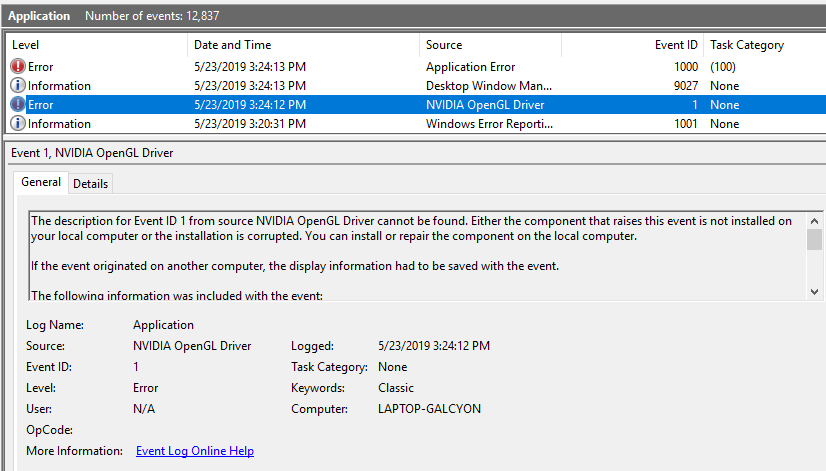Screen dimensions: 826x471
Task: Select the Application Error event row
Action: (x=416, y=66)
